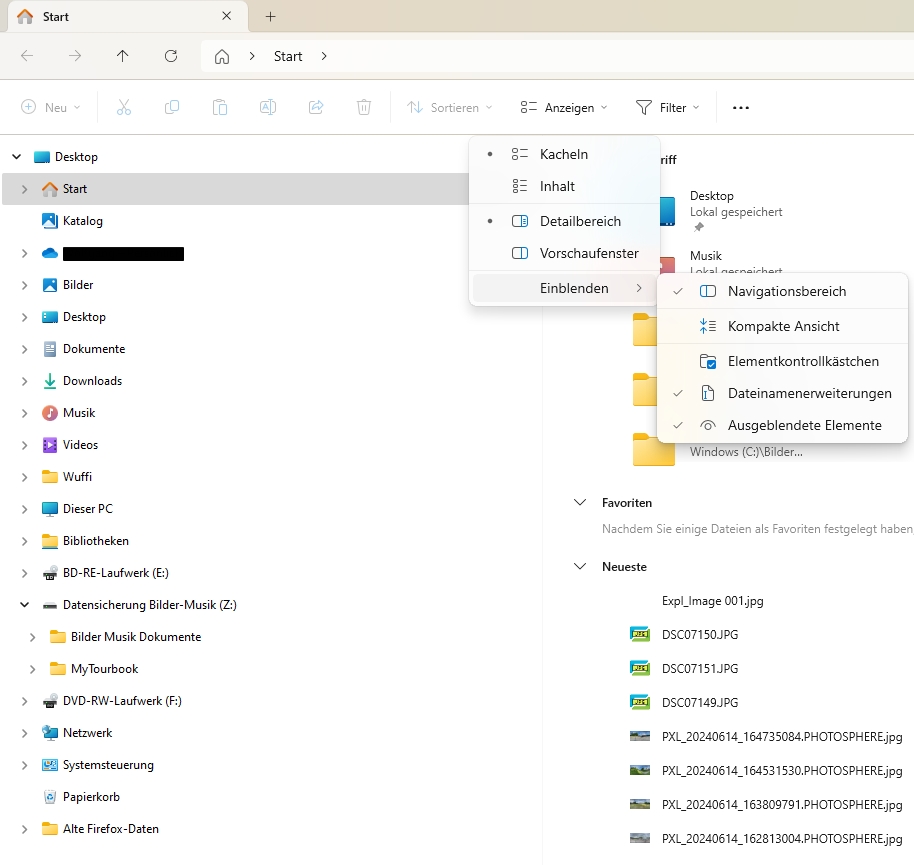Click Start breadcrumb in address bar

click(x=288, y=57)
